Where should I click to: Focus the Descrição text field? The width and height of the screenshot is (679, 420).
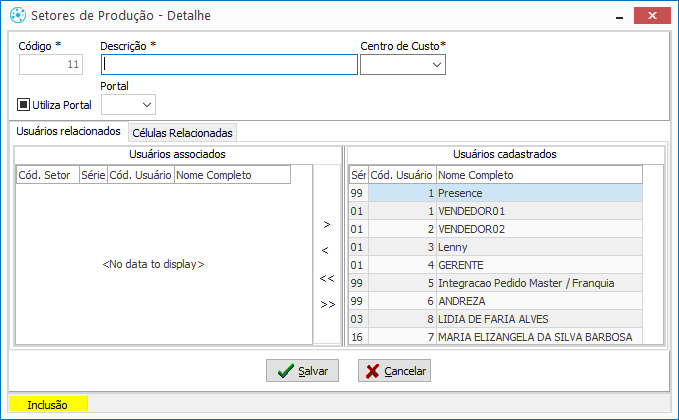230,65
